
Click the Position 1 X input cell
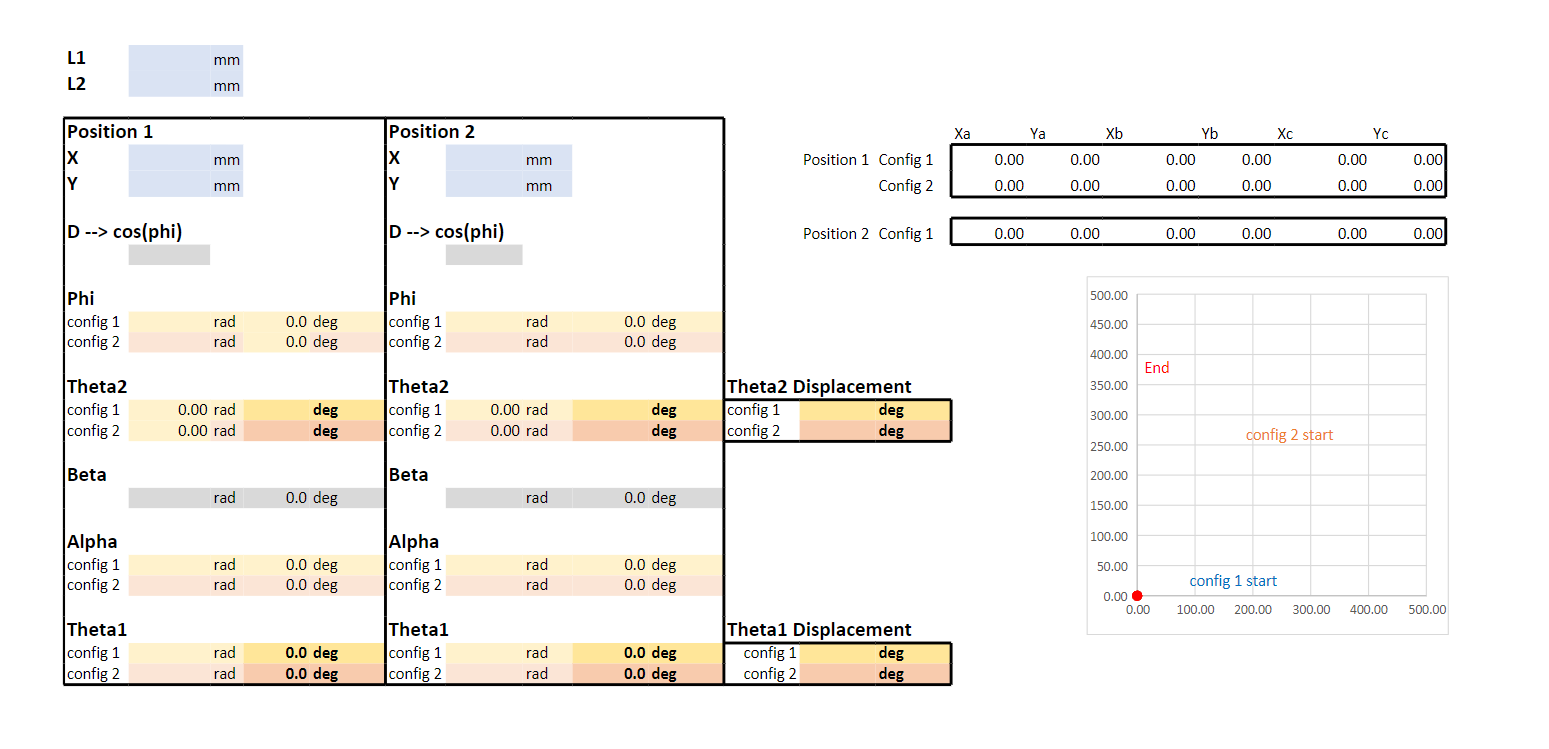[168, 159]
